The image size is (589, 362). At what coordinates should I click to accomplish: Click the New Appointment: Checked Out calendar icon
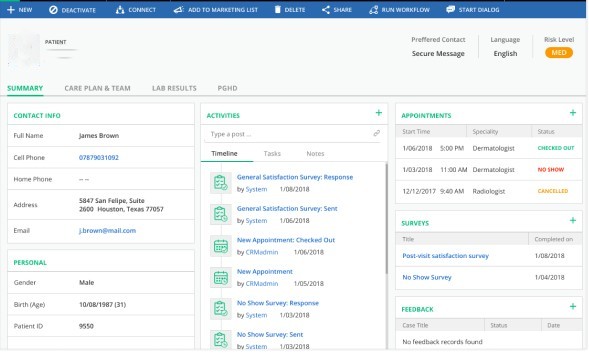(x=220, y=246)
